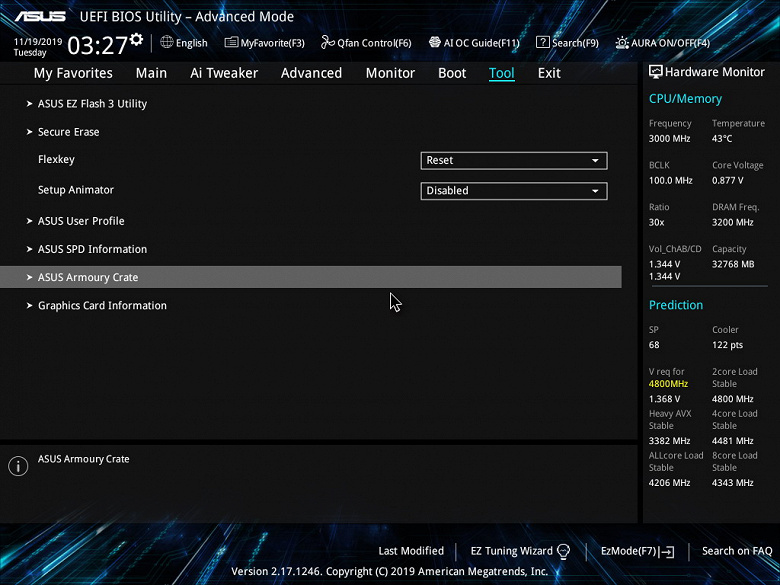
Task: Click Search on FAQ link
Action: [737, 551]
